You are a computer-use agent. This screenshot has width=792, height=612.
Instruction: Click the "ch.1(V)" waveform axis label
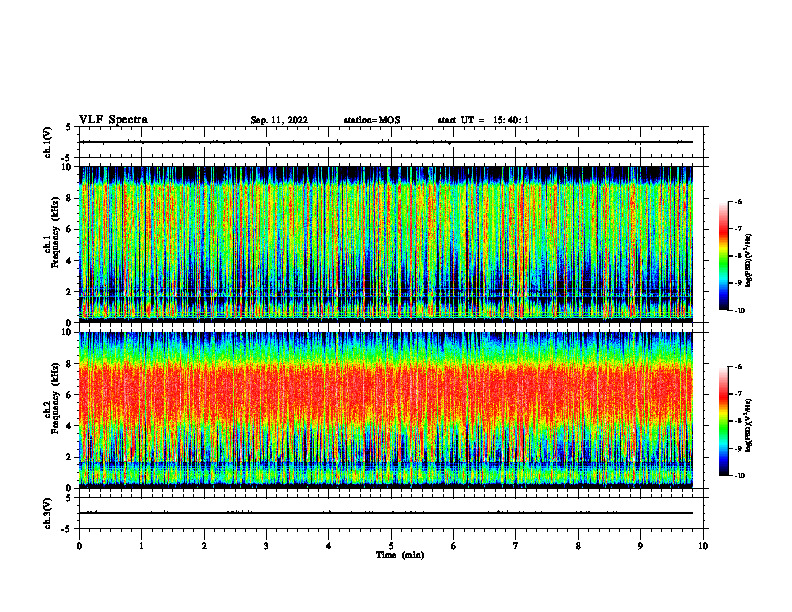coord(48,142)
